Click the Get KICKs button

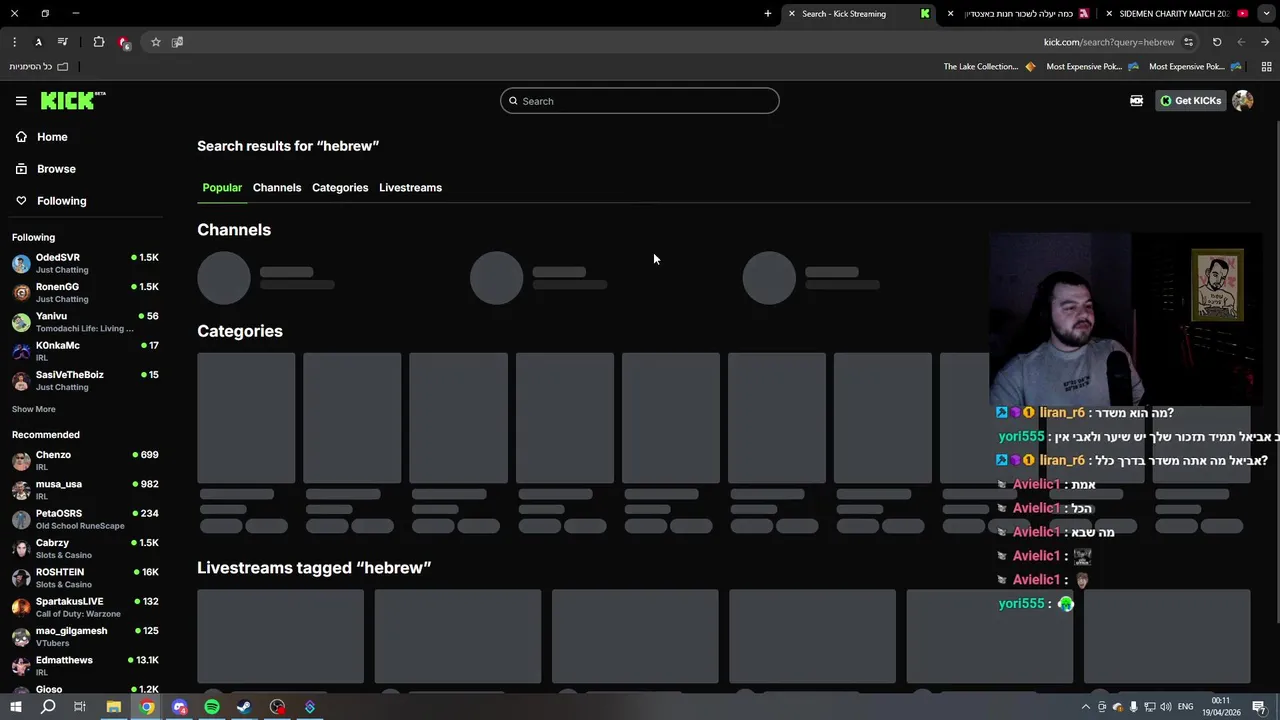(1191, 101)
